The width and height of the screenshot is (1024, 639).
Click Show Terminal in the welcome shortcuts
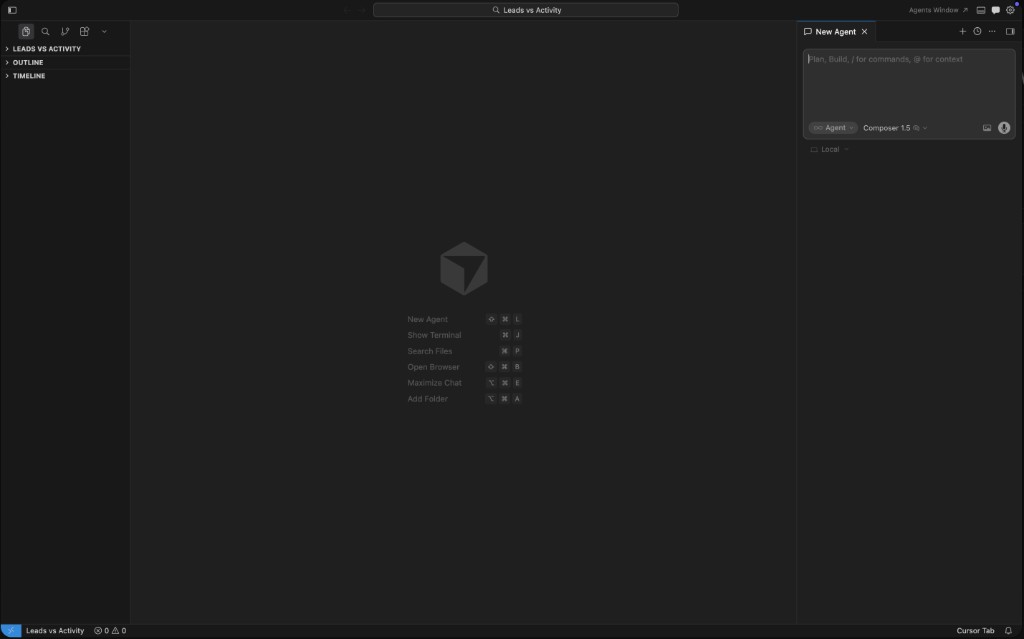coord(434,335)
